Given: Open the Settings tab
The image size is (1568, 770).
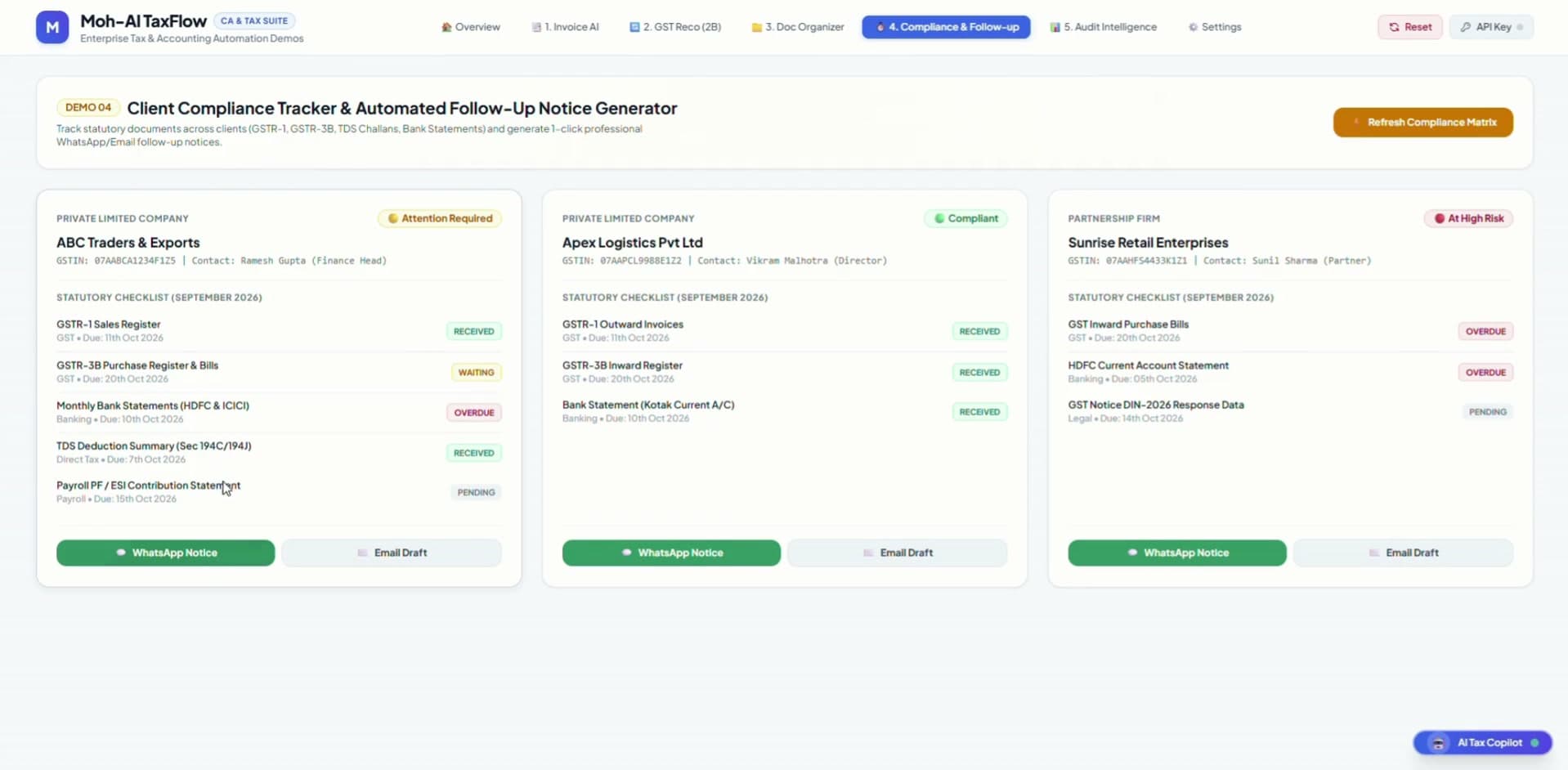Looking at the screenshot, I should [1215, 27].
